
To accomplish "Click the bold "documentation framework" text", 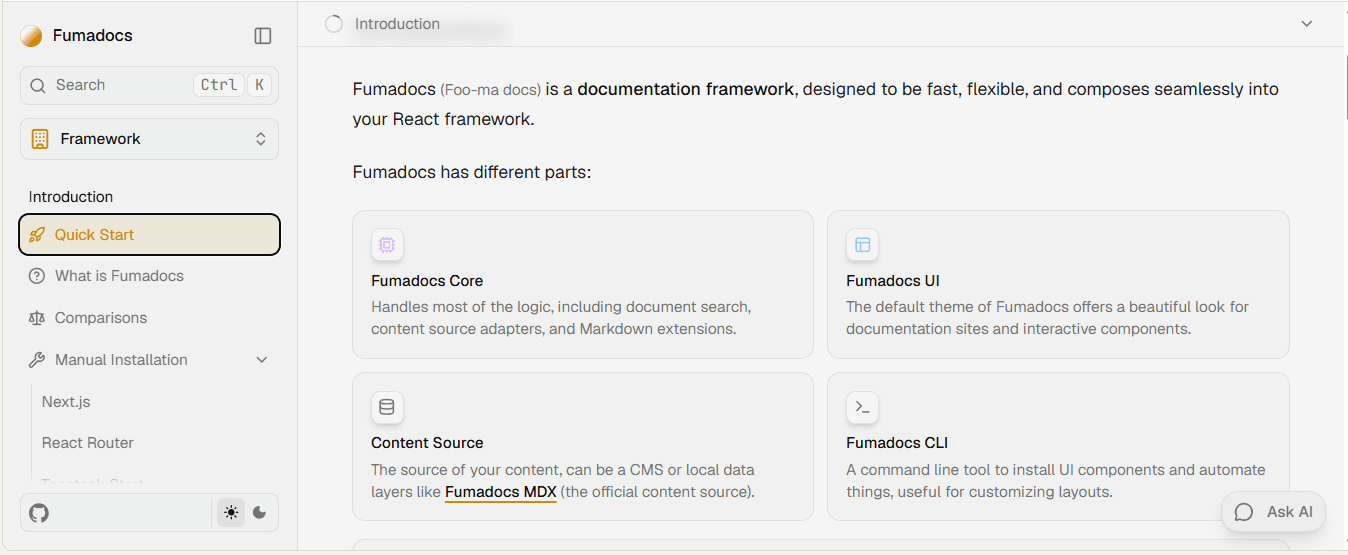I will pos(686,89).
